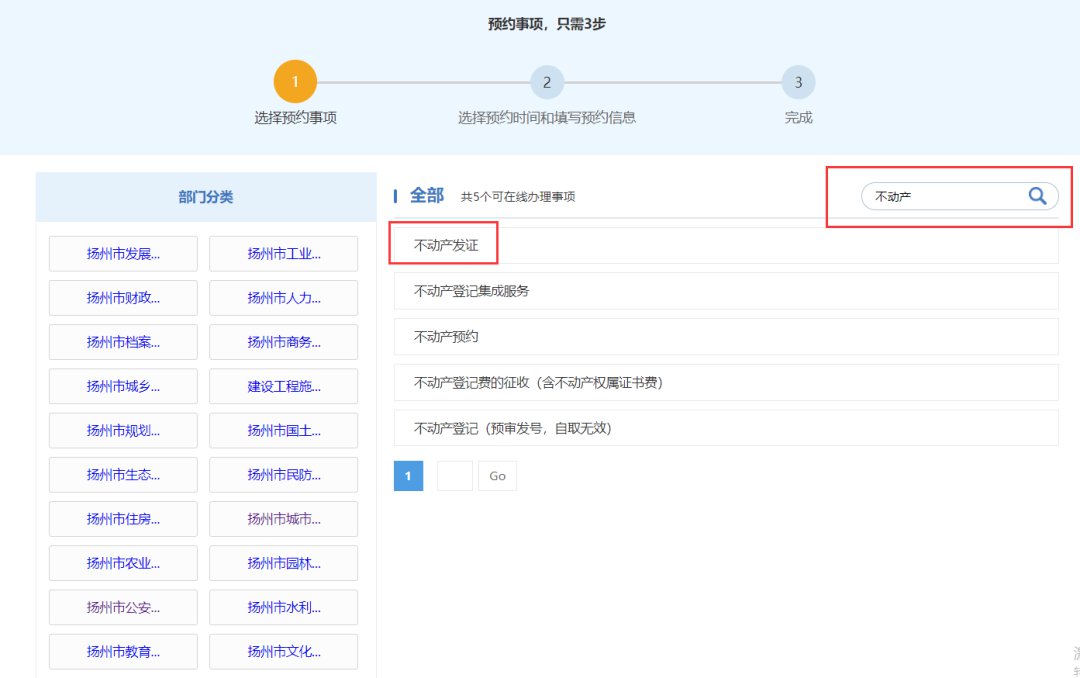This screenshot has width=1080, height=678.
Task: Choose the 扬州市国土... department
Action: [x=283, y=431]
